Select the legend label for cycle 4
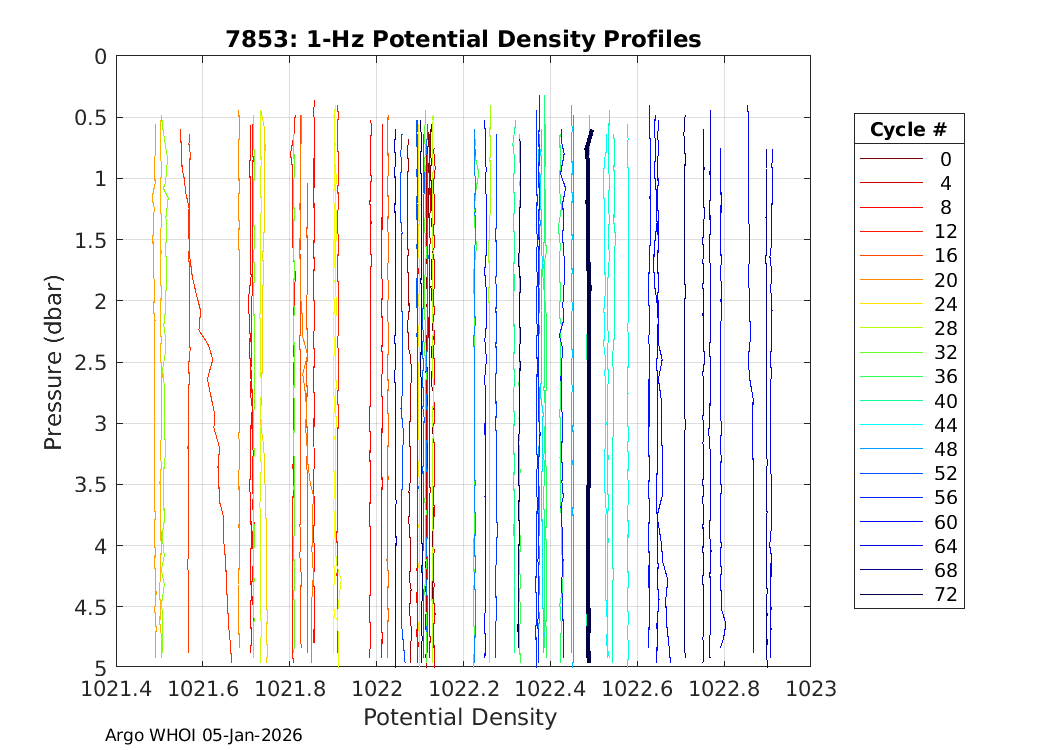The image size is (1050, 750). [945, 183]
